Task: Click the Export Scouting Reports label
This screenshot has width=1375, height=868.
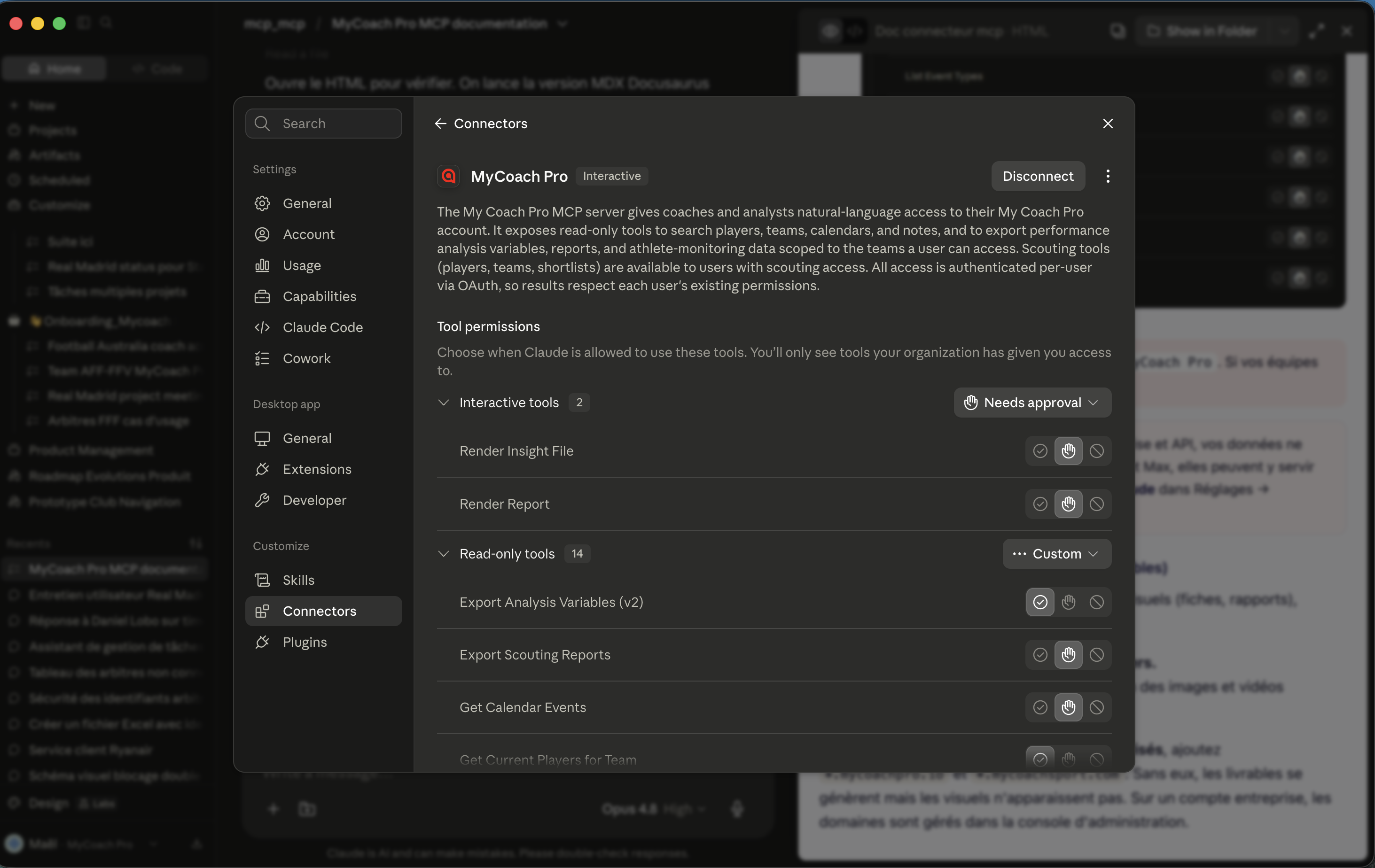Action: click(534, 655)
